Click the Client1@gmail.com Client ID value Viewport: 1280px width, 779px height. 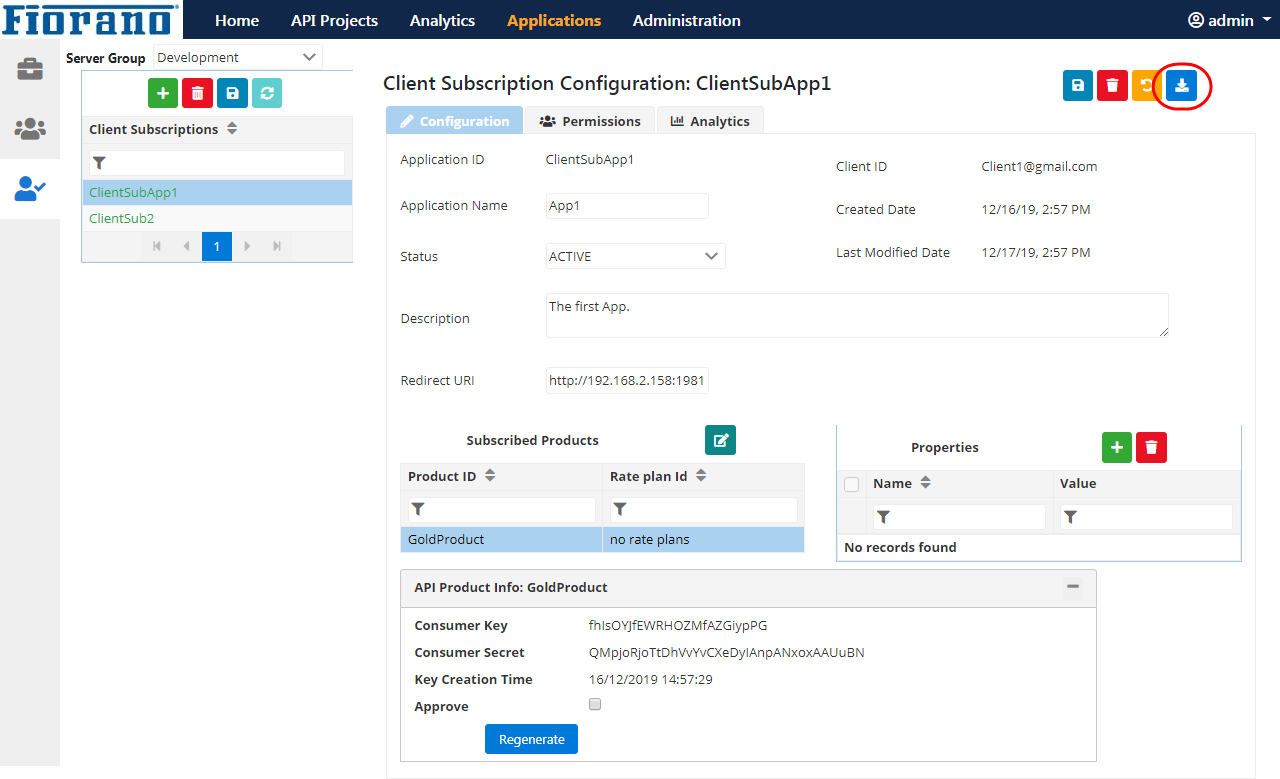click(1039, 167)
